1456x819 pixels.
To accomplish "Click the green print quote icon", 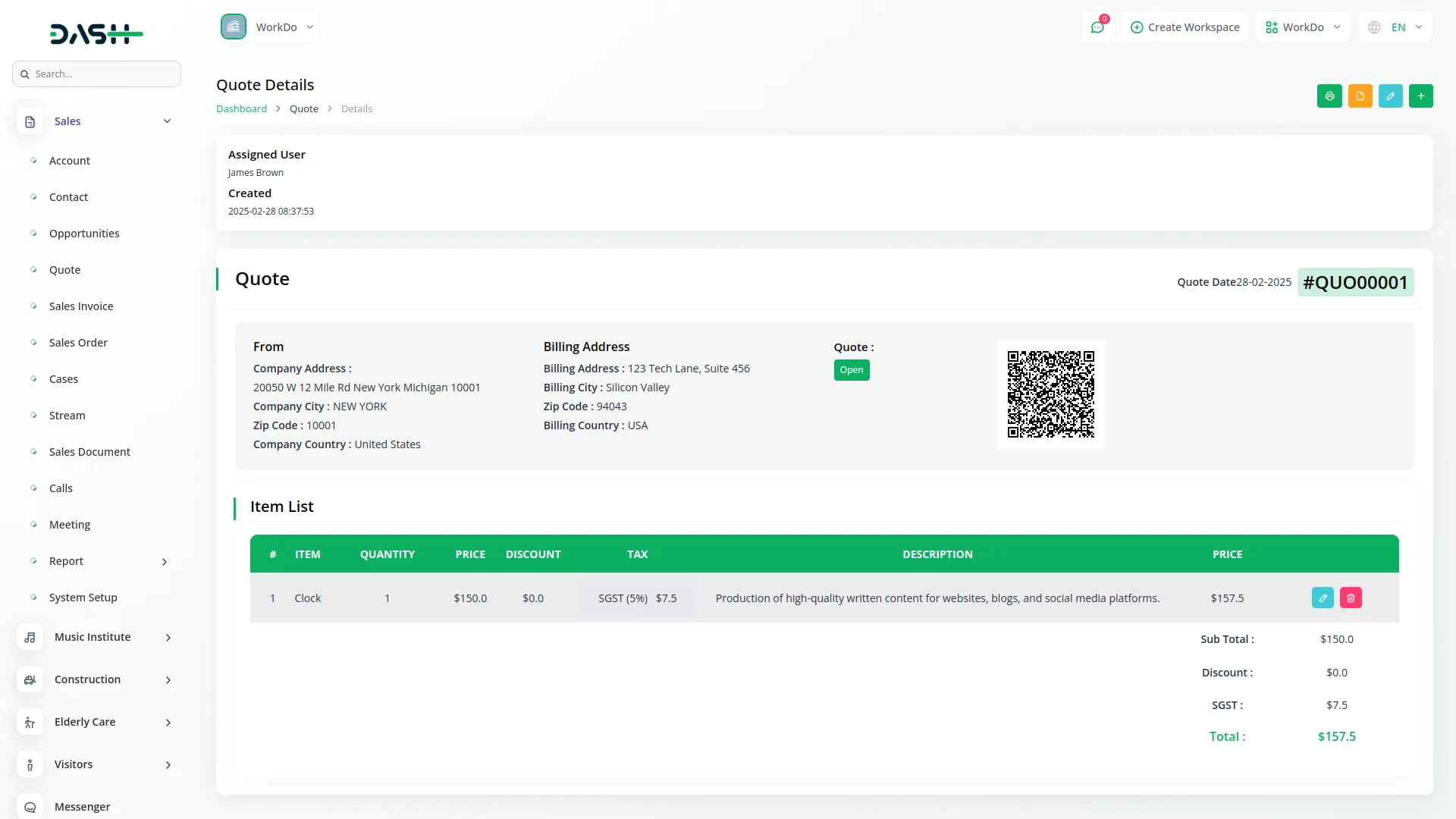I will (1329, 96).
